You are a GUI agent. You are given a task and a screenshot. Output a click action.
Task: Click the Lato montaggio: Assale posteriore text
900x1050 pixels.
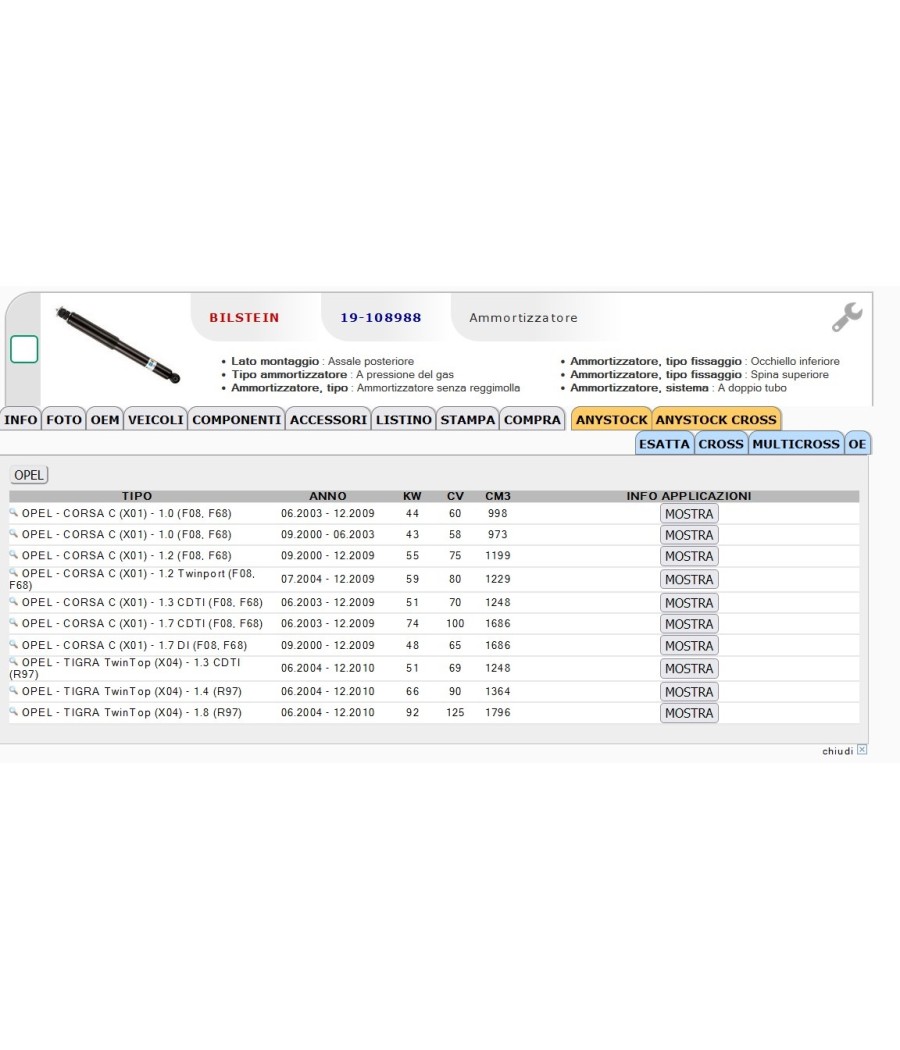tap(322, 361)
